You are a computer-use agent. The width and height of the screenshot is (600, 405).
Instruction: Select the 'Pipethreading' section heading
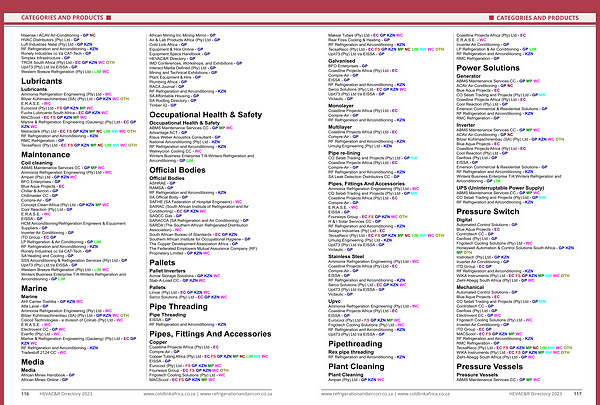pos(355,344)
